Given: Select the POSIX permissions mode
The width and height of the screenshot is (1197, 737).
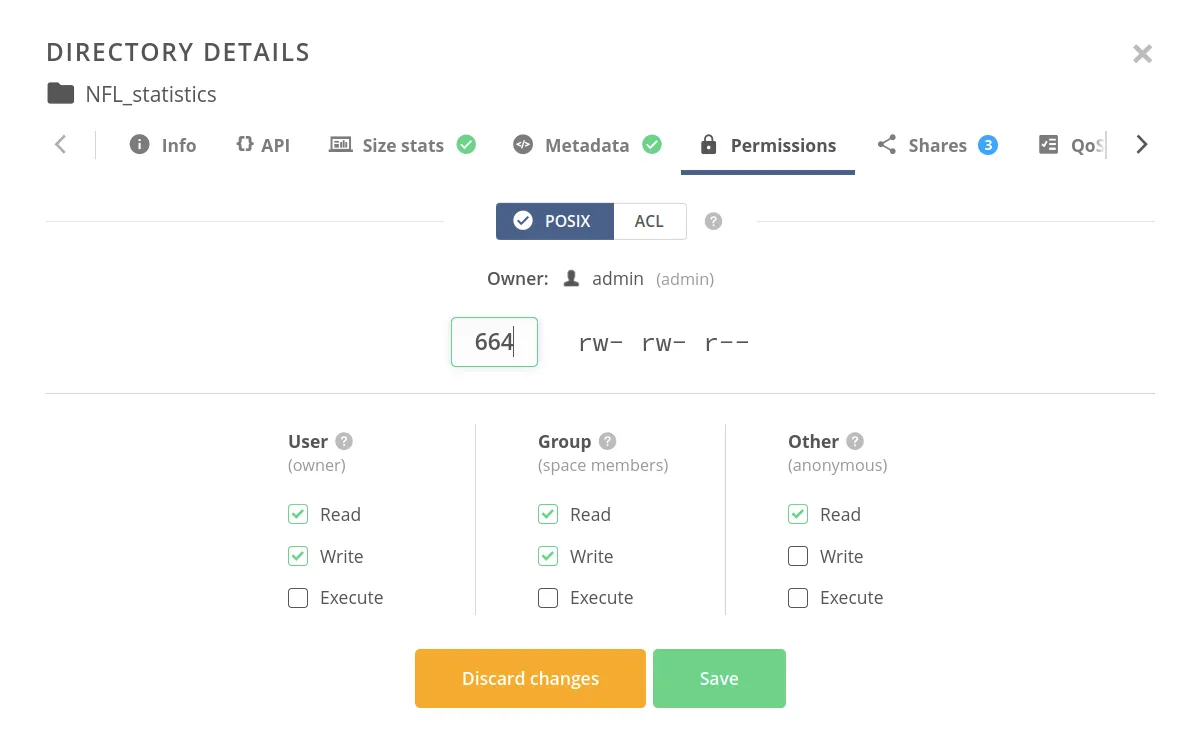Looking at the screenshot, I should pos(555,221).
